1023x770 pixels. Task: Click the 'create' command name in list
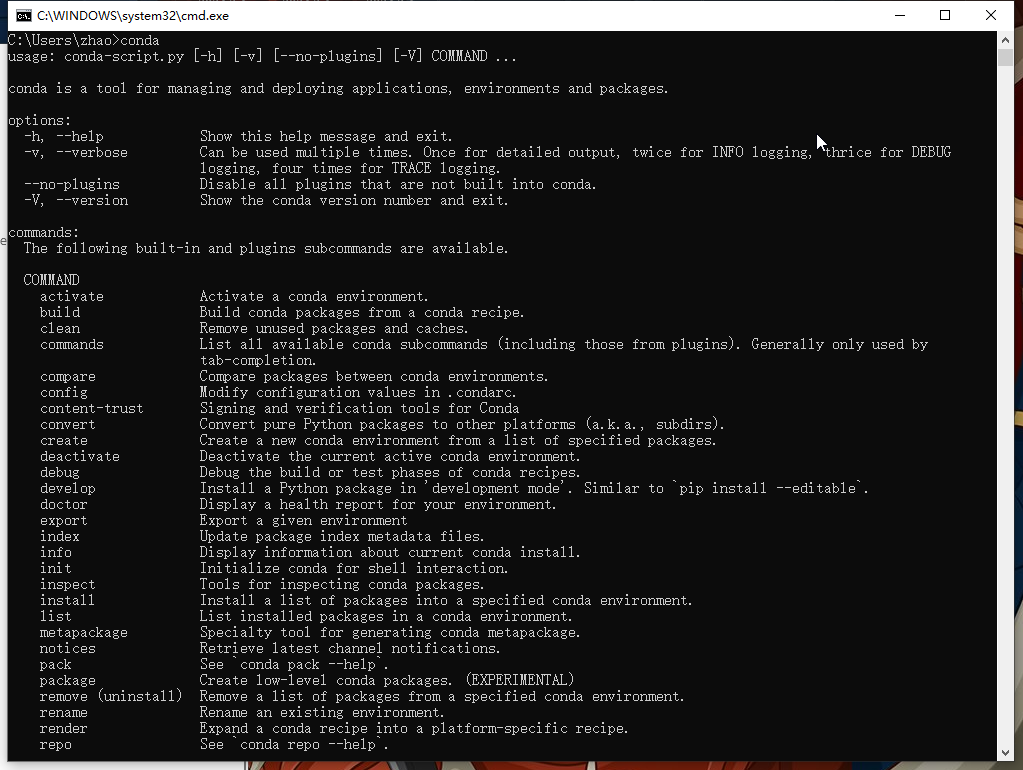point(63,440)
